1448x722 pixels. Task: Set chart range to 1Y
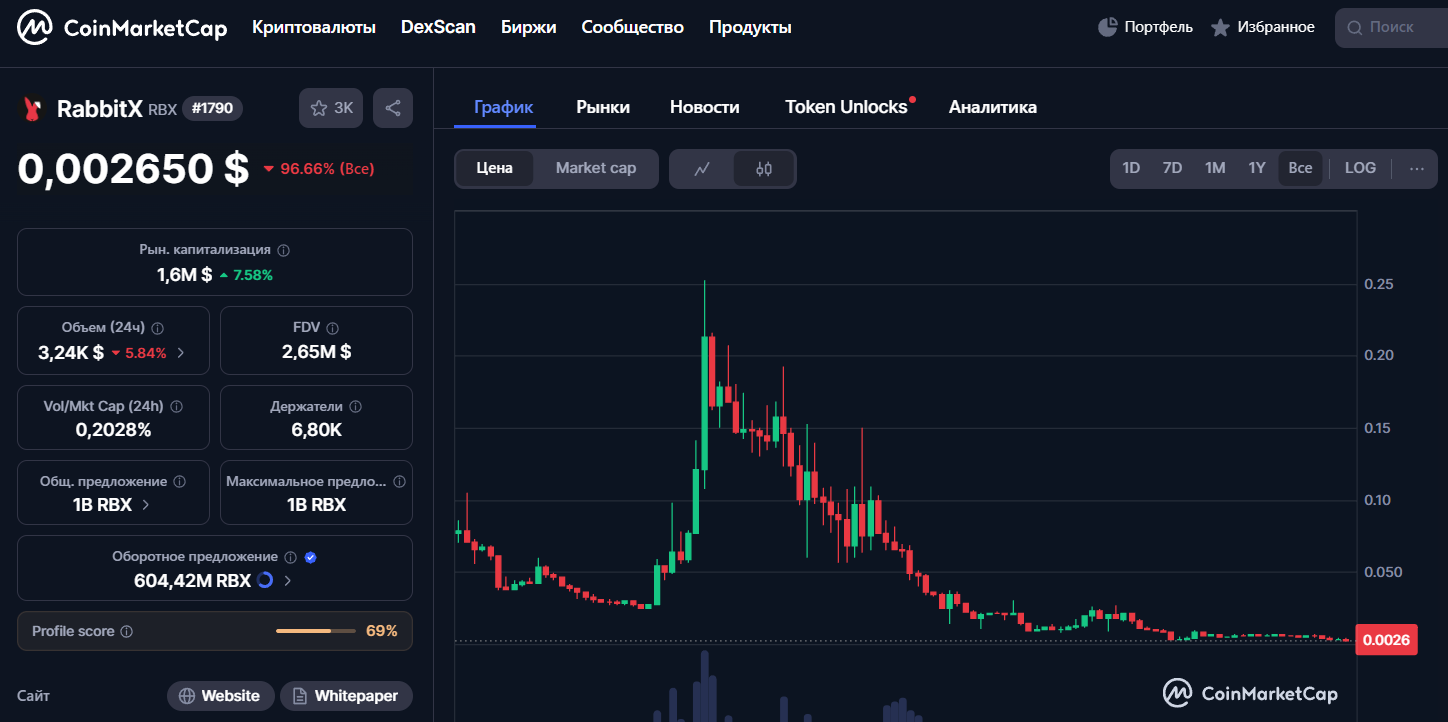tap(1257, 168)
